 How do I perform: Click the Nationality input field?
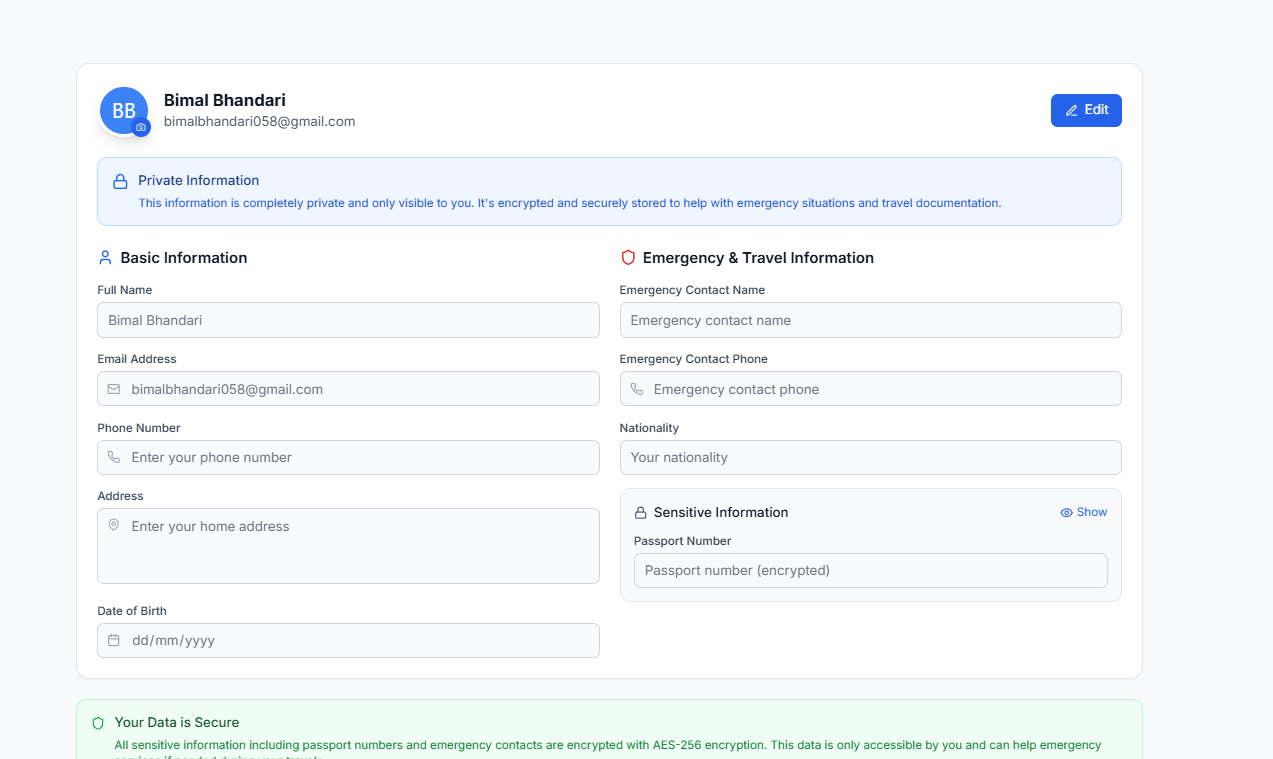(x=870, y=457)
